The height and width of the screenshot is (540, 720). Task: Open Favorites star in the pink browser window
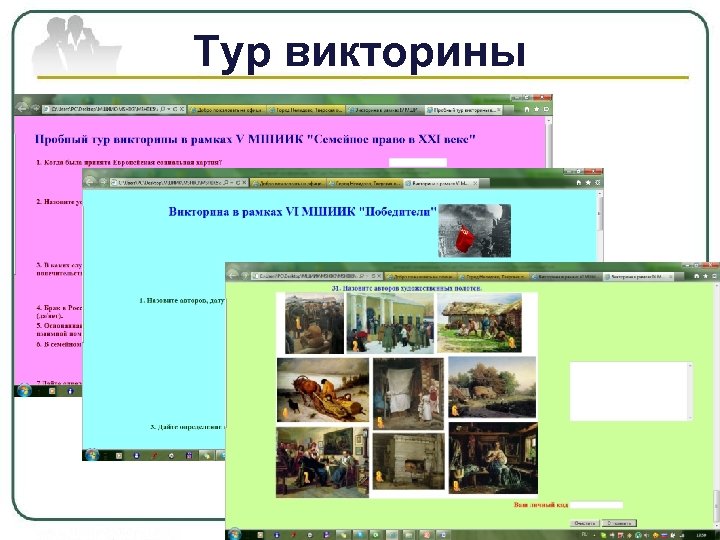[536, 109]
